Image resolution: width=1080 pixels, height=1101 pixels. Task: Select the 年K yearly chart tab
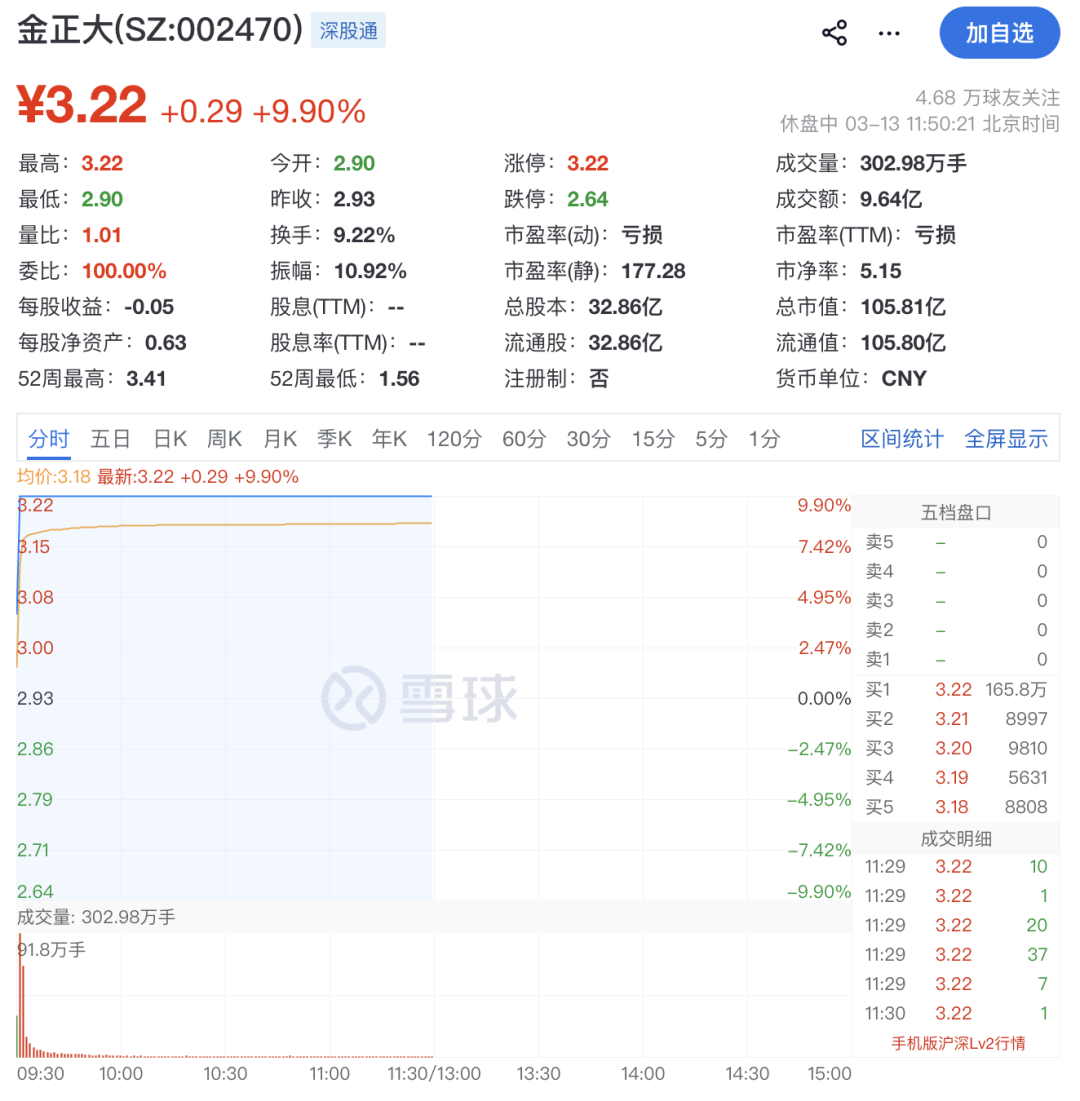pyautogui.click(x=387, y=438)
